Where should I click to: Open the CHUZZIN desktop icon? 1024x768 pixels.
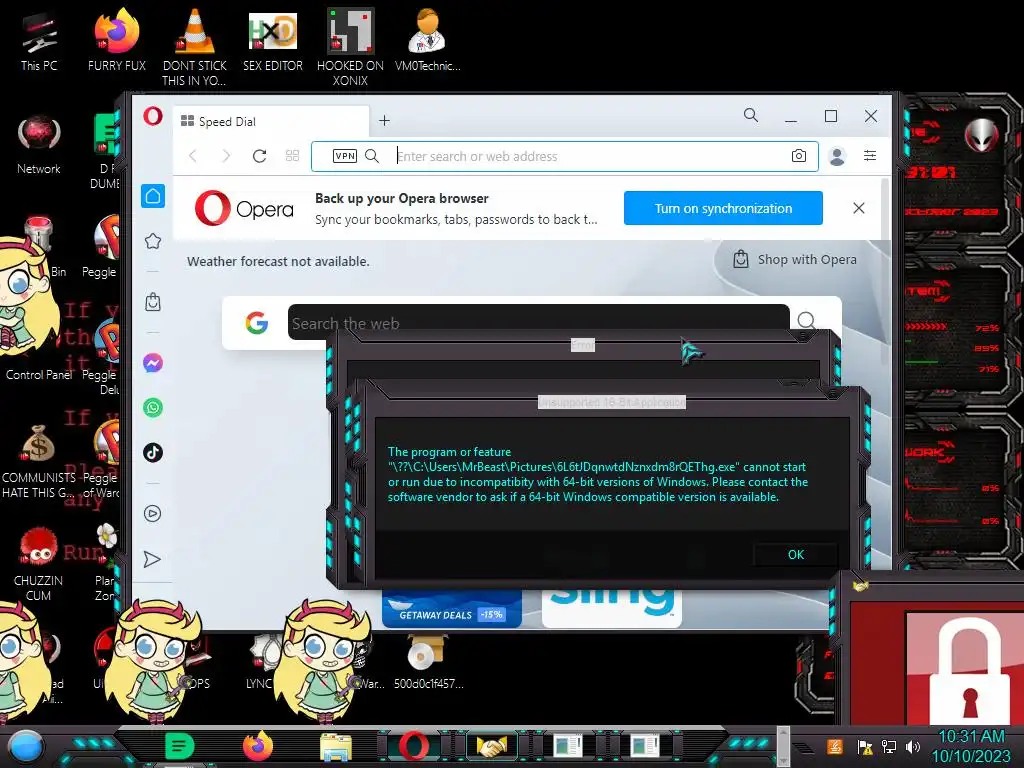click(39, 563)
